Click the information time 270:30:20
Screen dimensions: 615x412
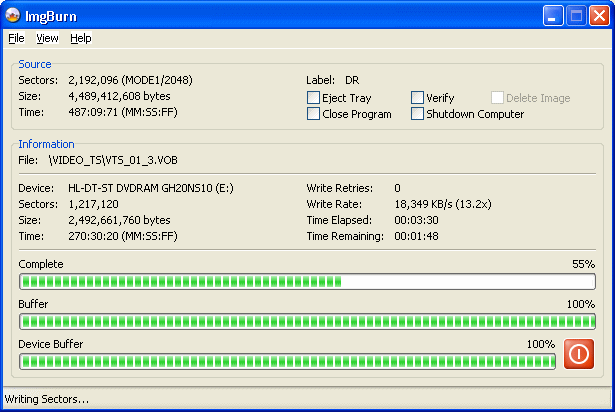click(93, 236)
